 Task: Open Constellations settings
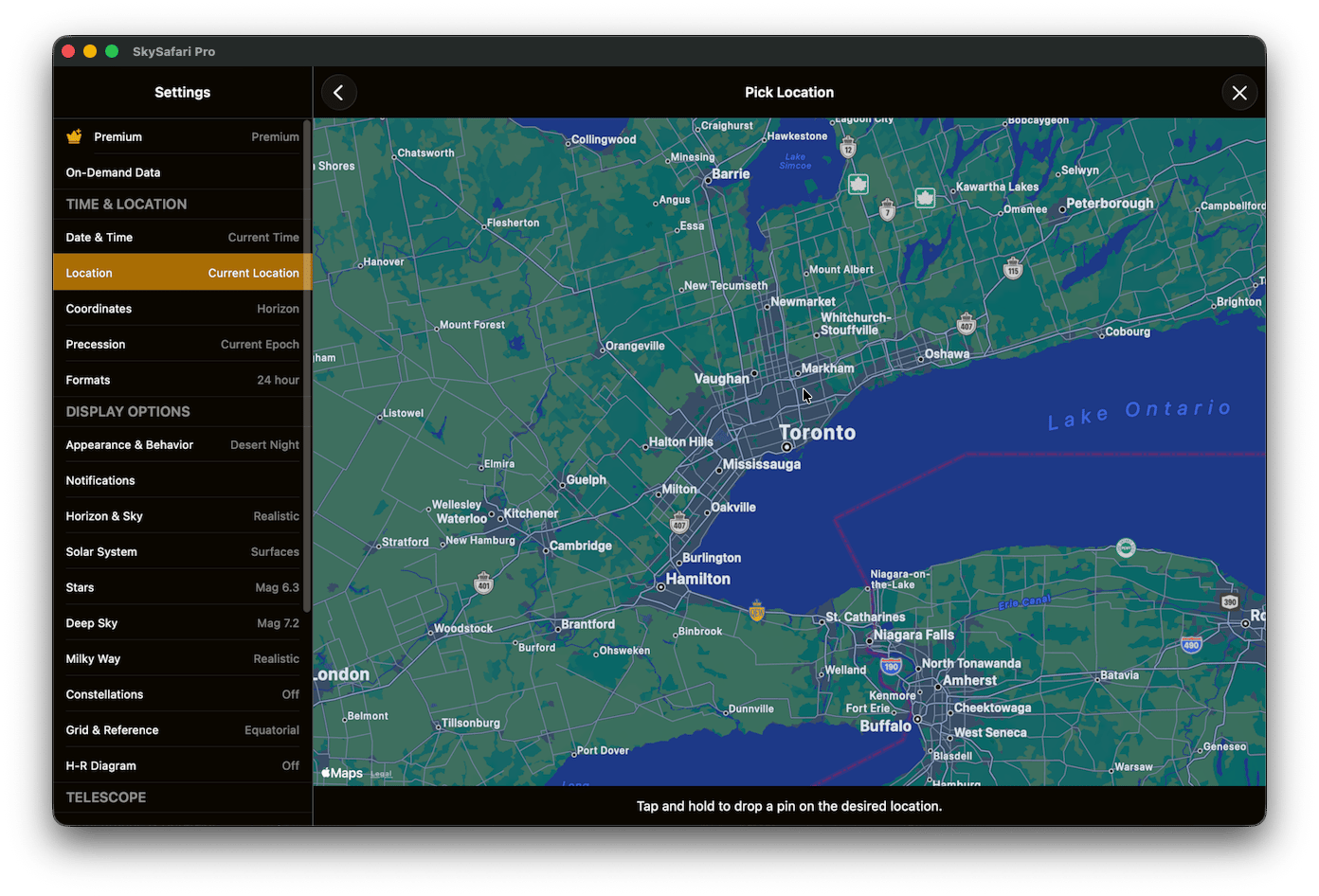click(182, 694)
